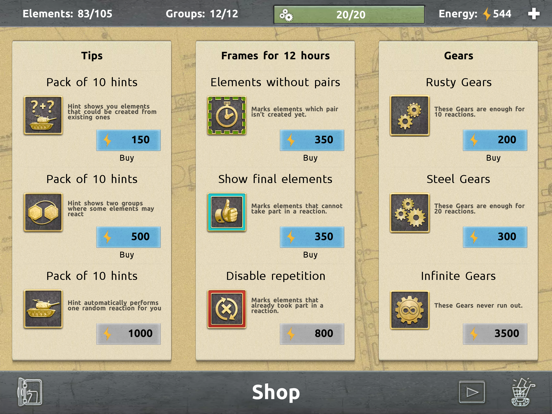The width and height of the screenshot is (552, 414).
Task: Open the shopping cart icon
Action: click(523, 392)
